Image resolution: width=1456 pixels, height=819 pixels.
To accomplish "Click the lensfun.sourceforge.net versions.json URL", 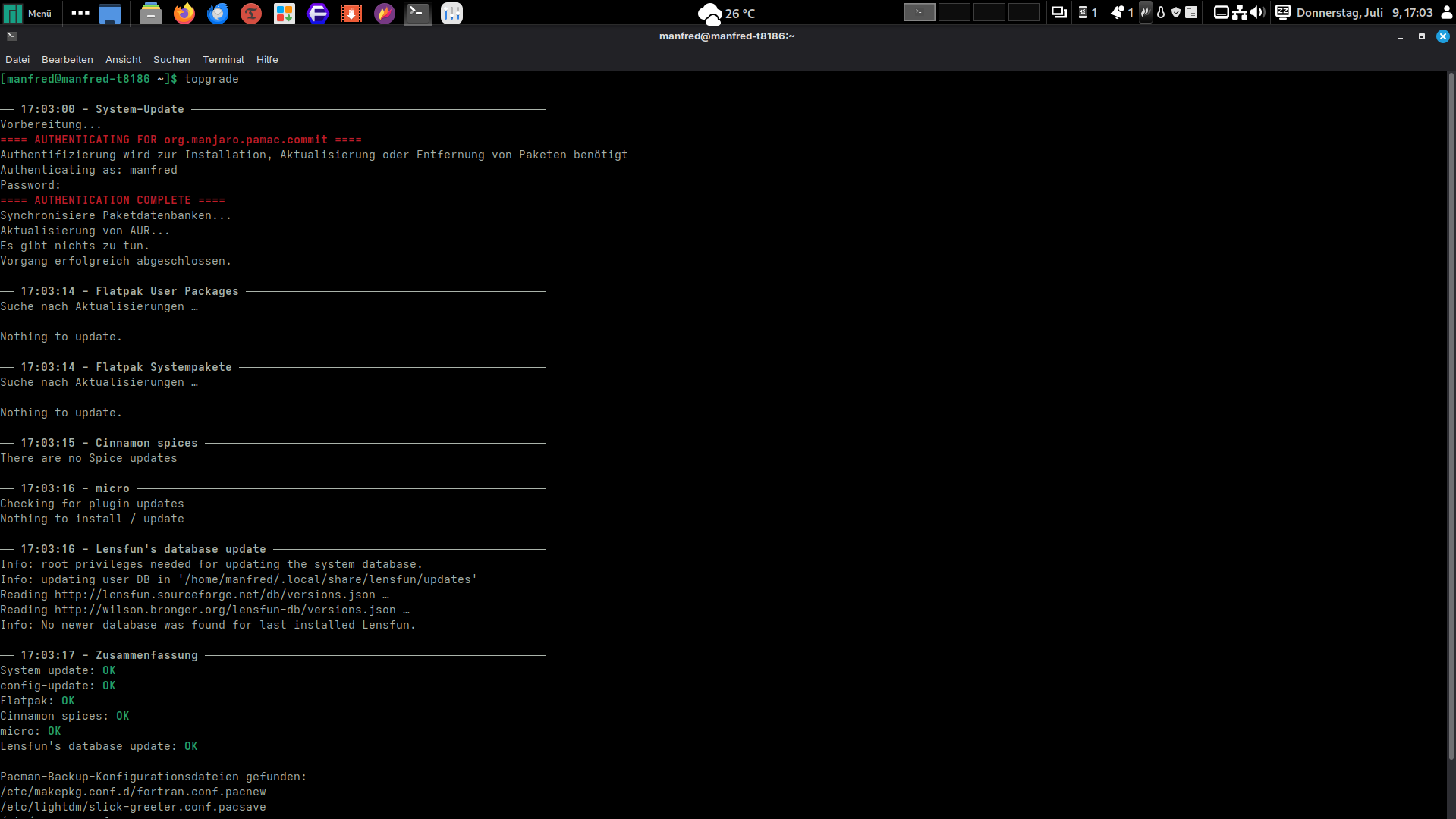I will click(x=215, y=595).
